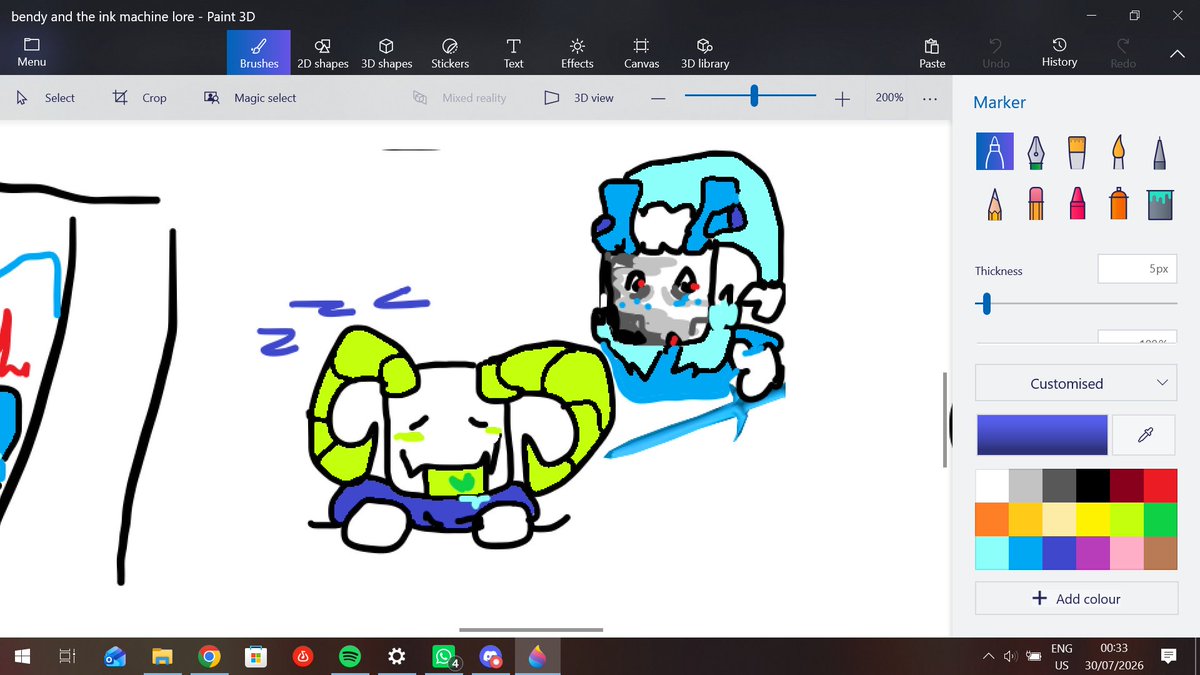Open Settings gear from the taskbar
This screenshot has width=1200, height=675.
tap(397, 656)
